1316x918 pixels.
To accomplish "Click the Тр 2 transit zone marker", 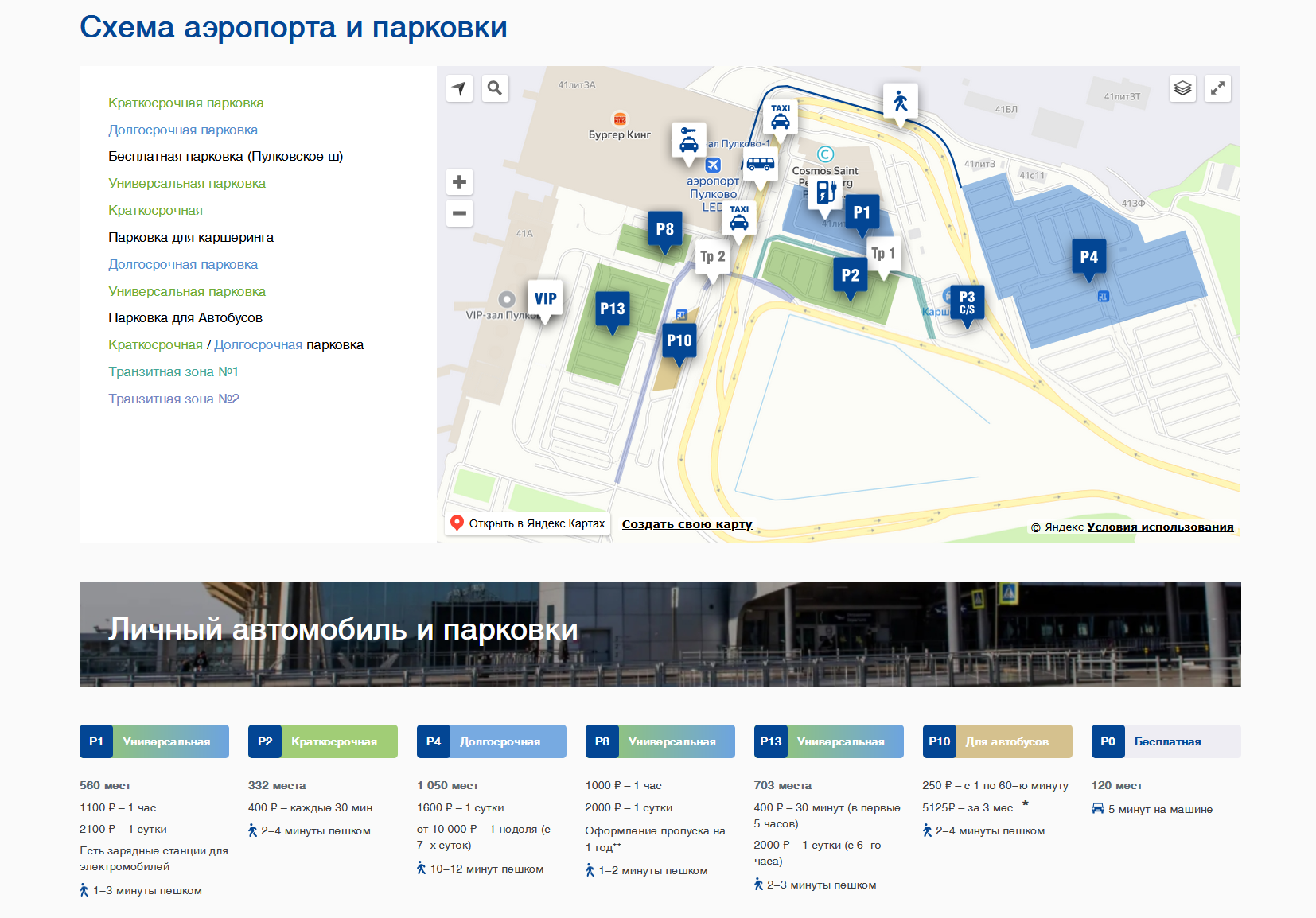I will coord(712,257).
